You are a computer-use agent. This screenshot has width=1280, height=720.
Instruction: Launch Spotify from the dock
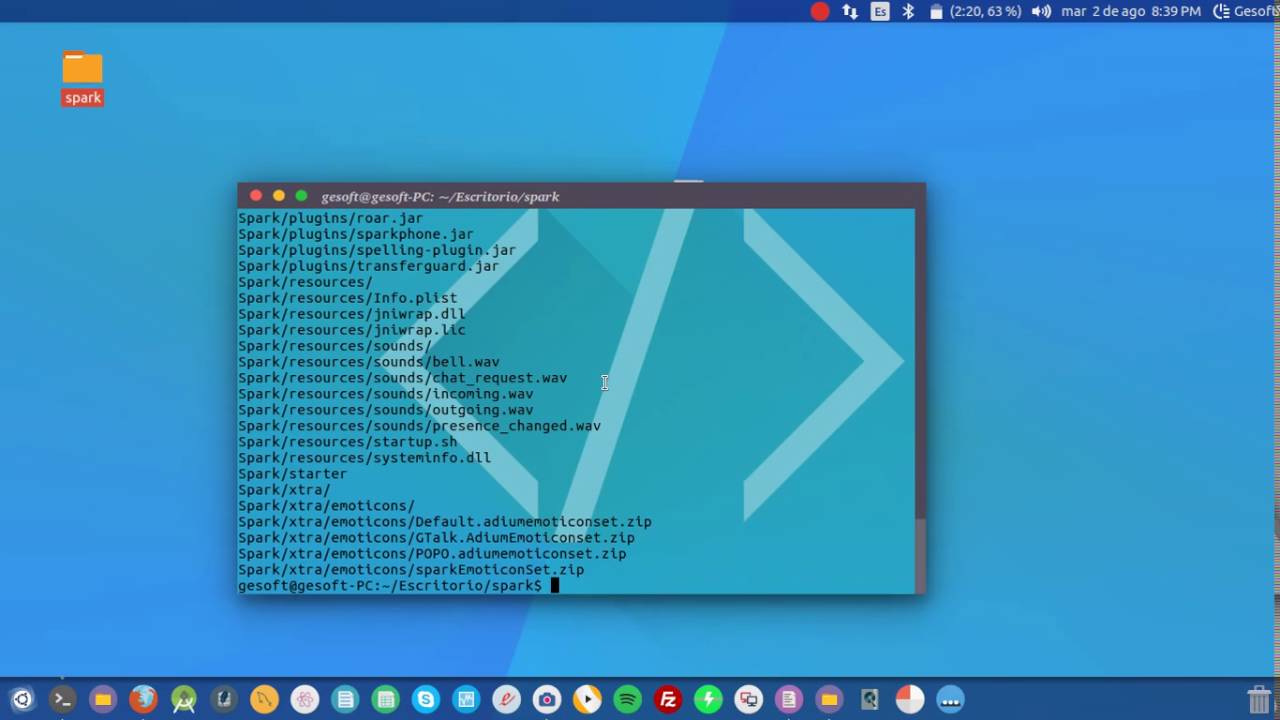pyautogui.click(x=627, y=700)
